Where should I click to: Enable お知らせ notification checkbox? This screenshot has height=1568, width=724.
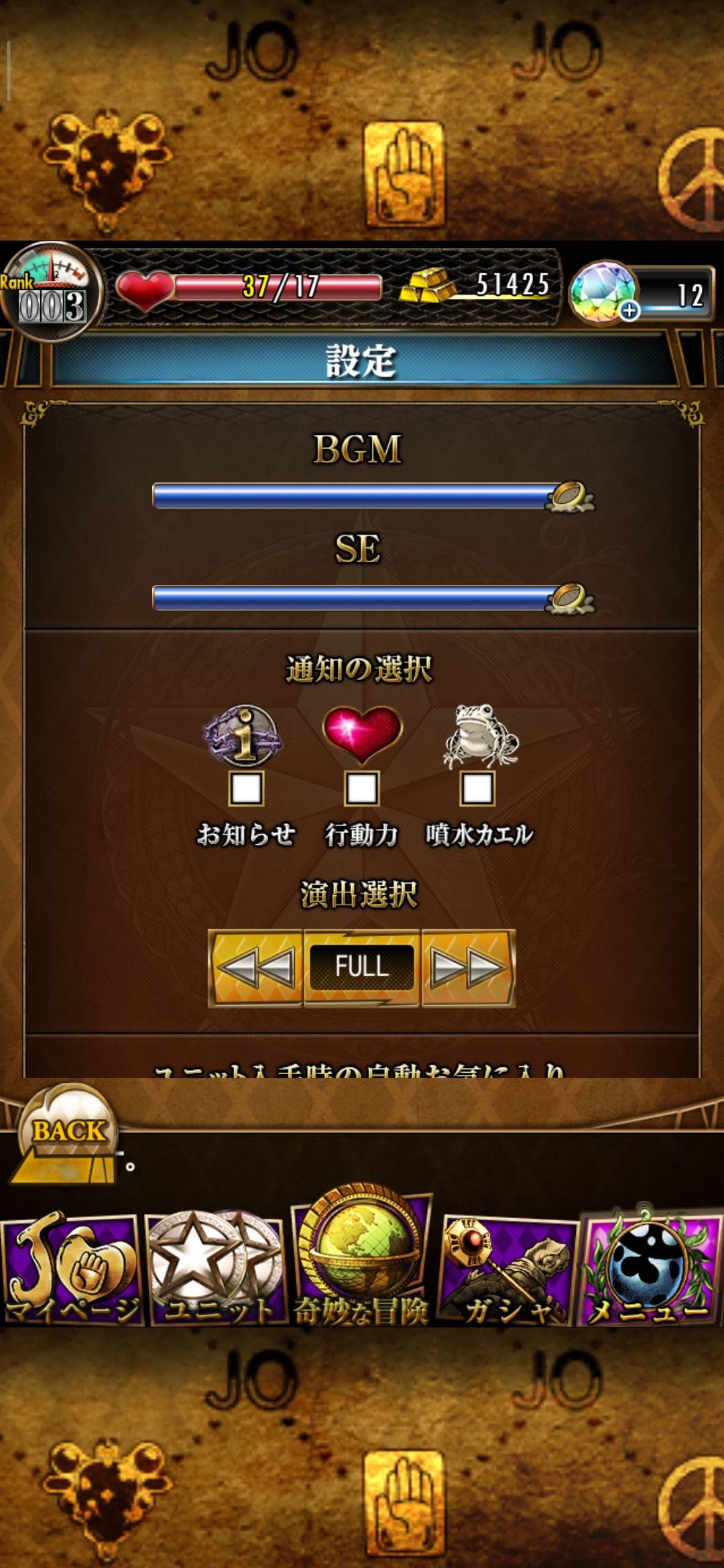[x=246, y=788]
